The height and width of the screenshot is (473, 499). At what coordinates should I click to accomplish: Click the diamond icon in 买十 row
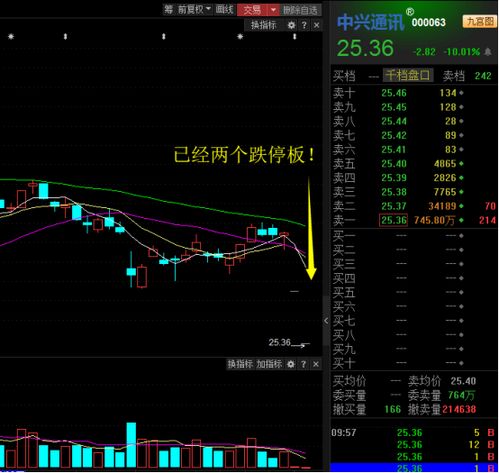(x=461, y=363)
